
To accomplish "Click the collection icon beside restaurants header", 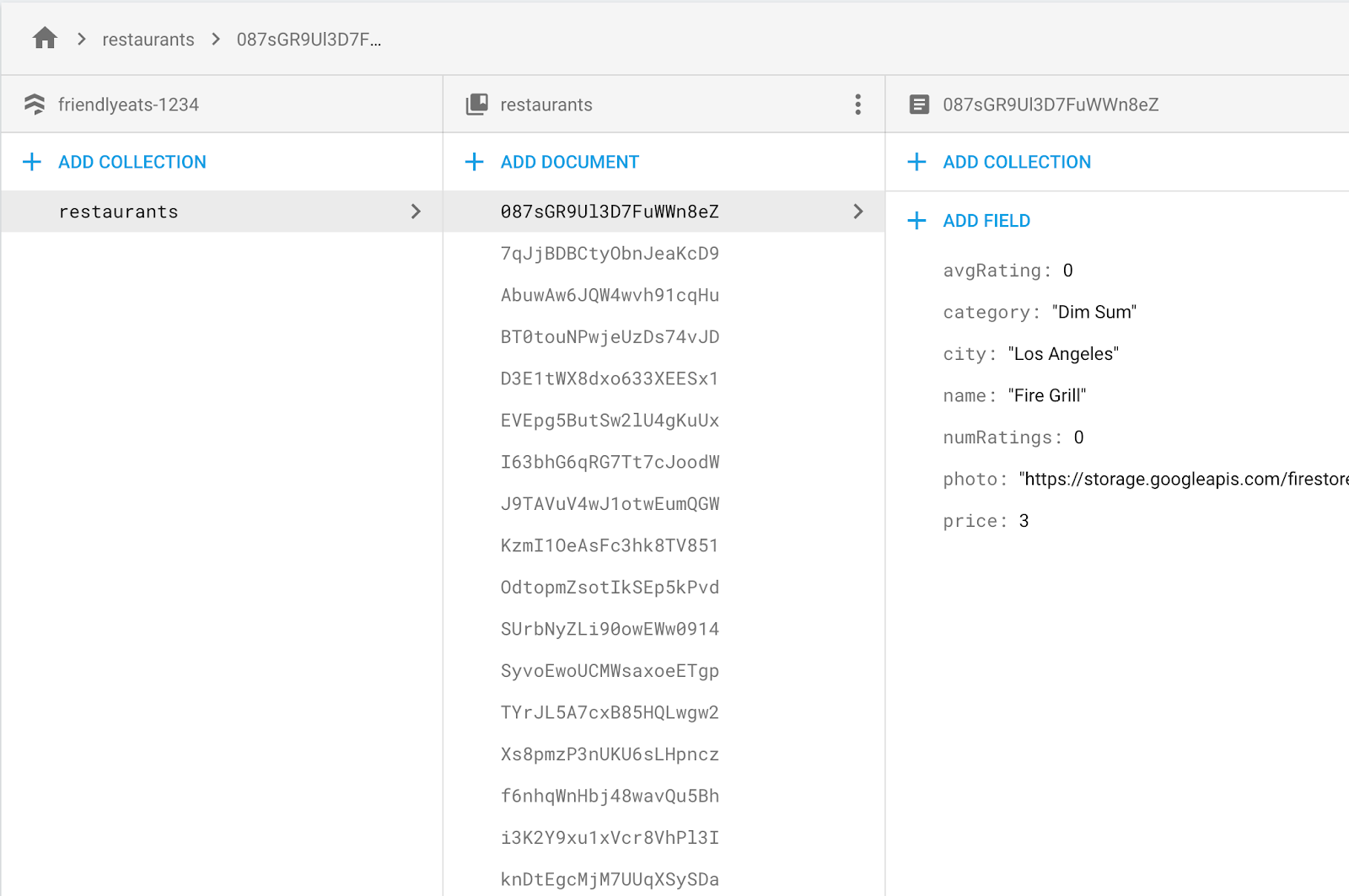I will [x=477, y=104].
